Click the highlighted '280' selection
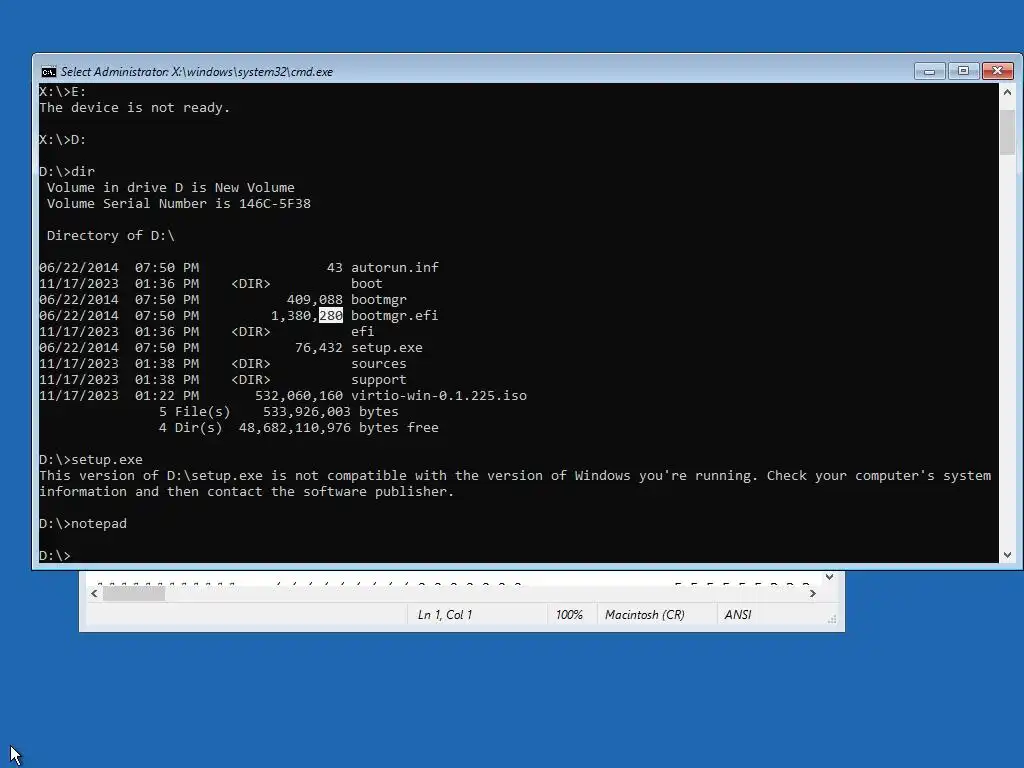This screenshot has height=768, width=1024. 330,315
